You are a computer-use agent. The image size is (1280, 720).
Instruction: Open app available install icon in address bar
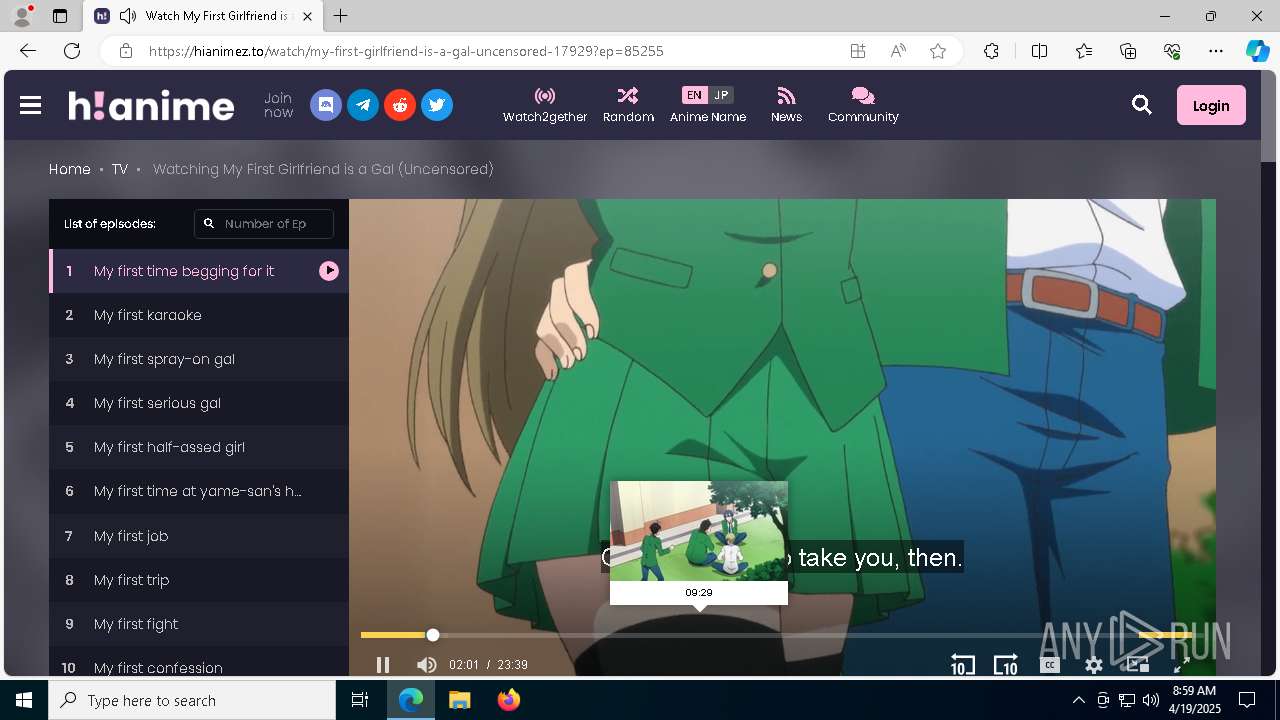coord(858,51)
